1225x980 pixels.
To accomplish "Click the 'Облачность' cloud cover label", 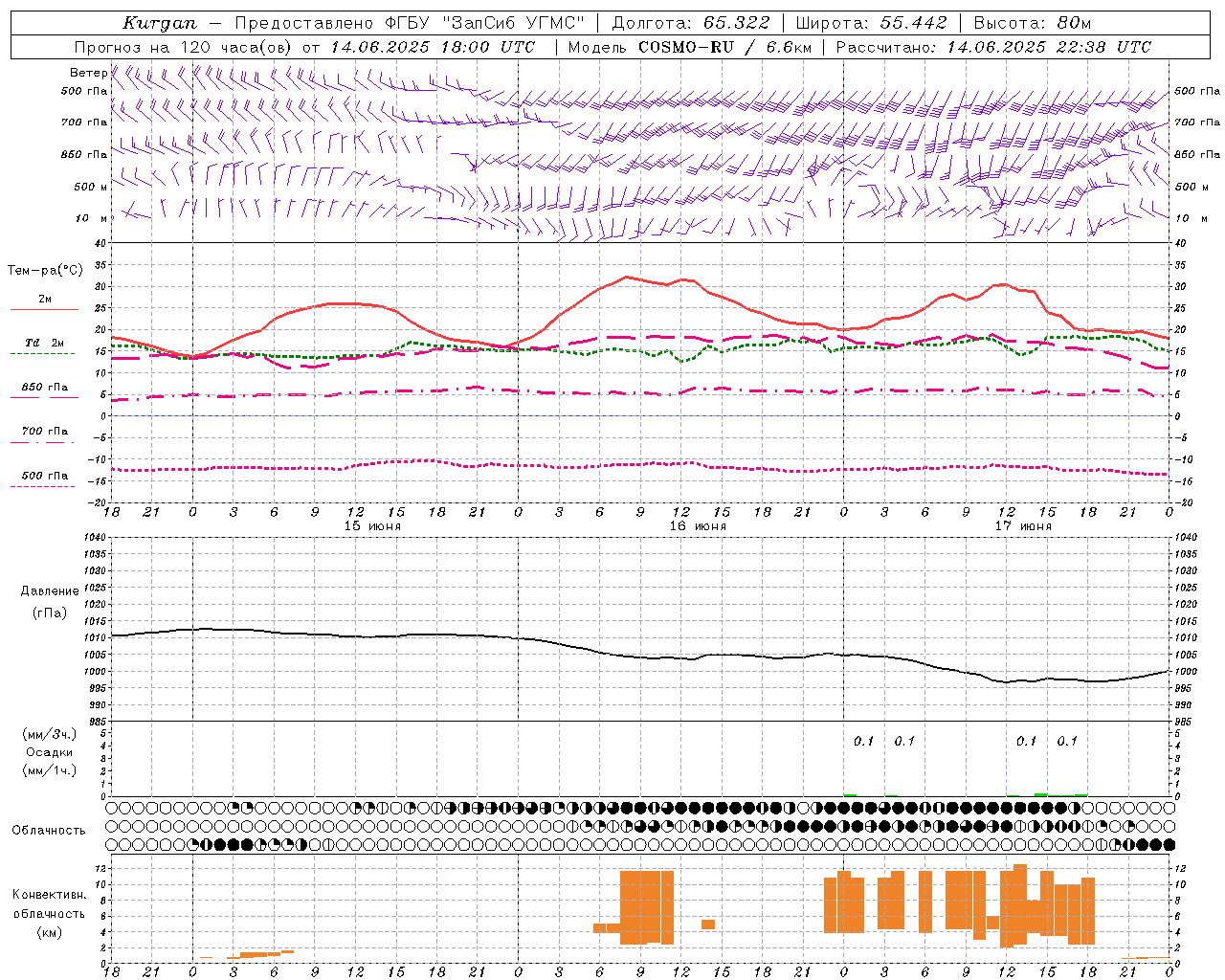I will coord(49,830).
